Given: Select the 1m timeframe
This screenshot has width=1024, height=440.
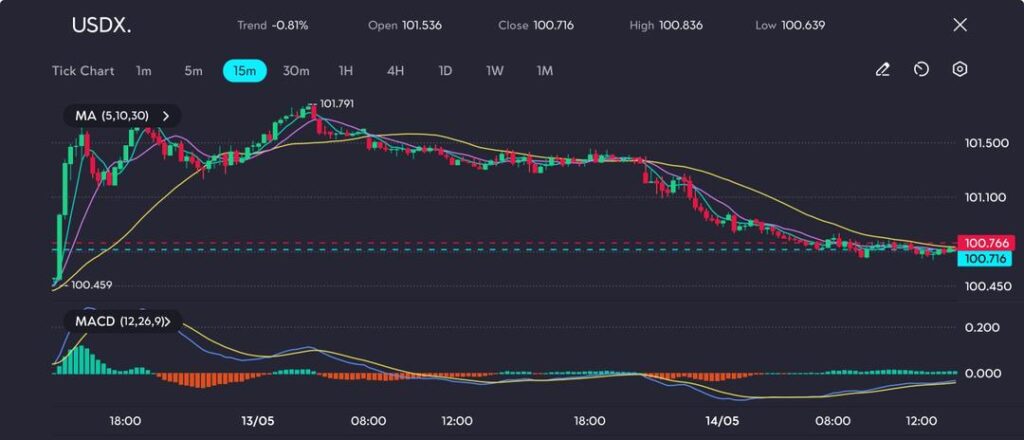Looking at the screenshot, I should coord(144,71).
